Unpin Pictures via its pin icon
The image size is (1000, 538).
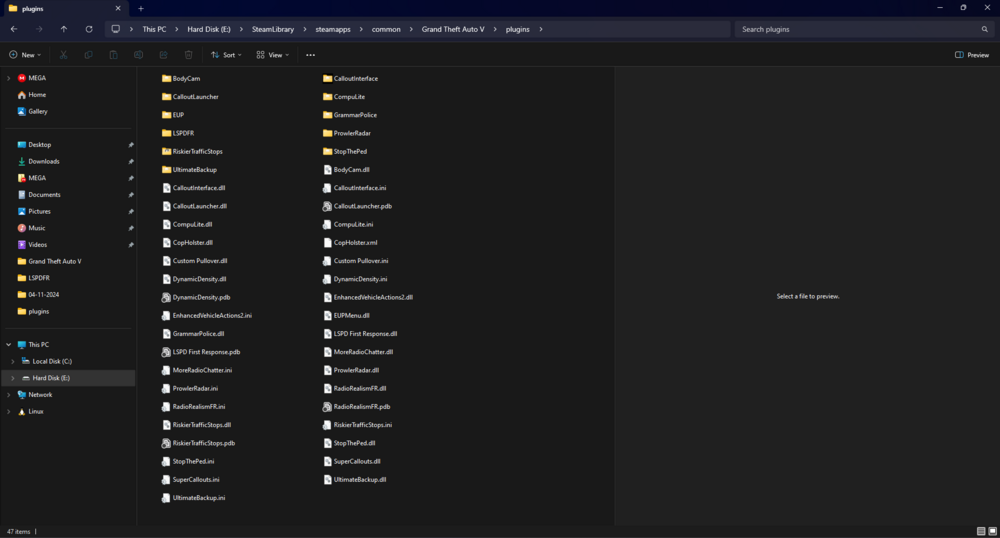tap(131, 212)
